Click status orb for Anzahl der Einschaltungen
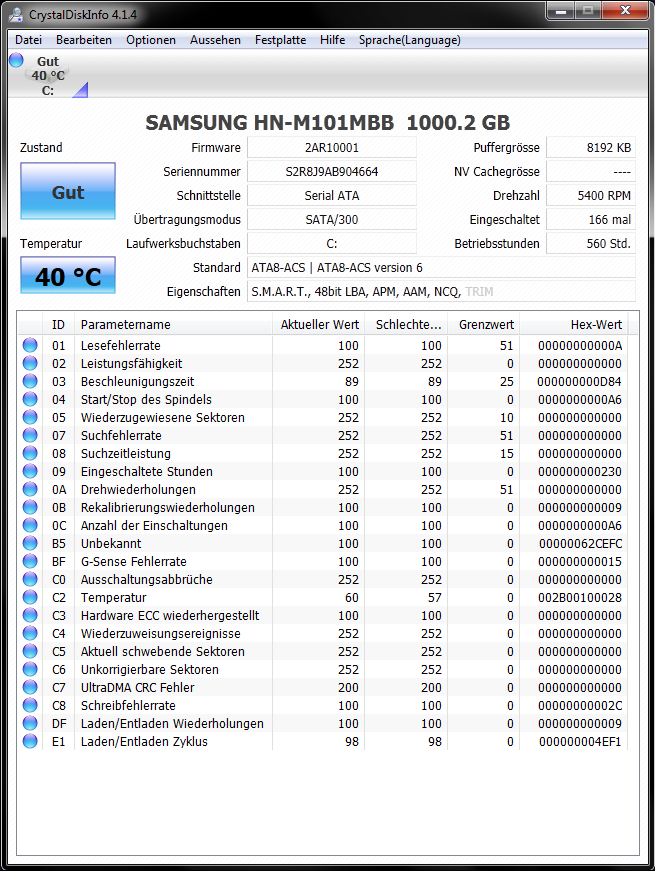The width and height of the screenshot is (655, 871). pos(30,525)
